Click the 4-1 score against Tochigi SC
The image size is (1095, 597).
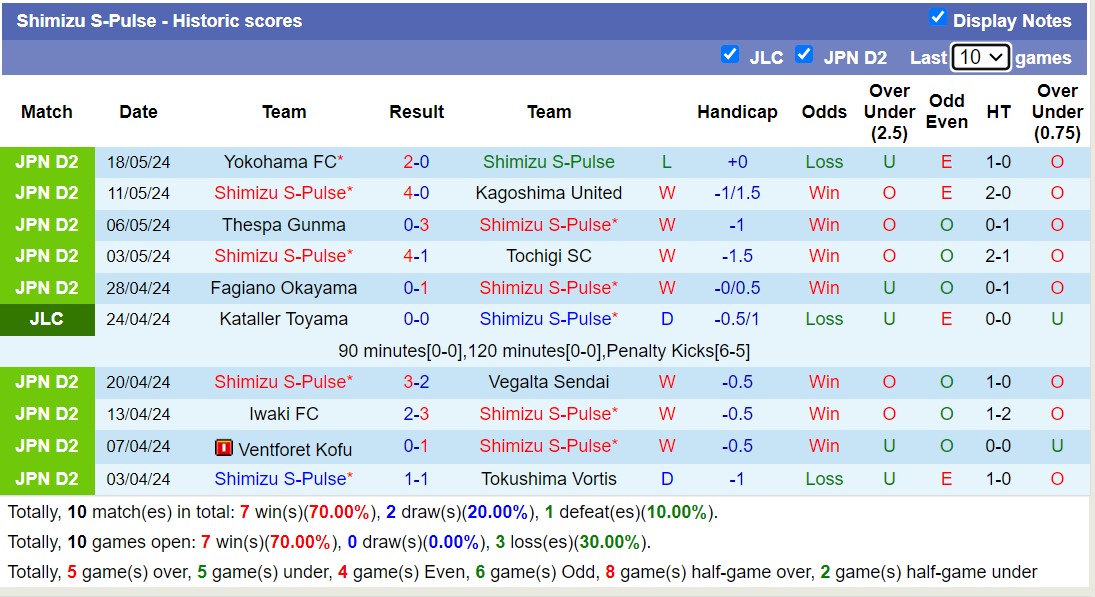point(416,256)
